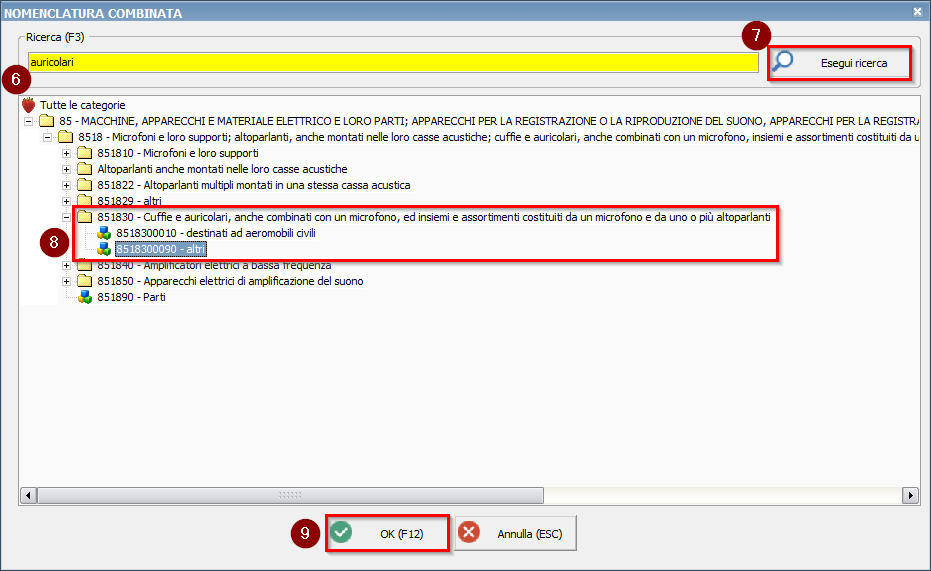Click the folder icon of 851850 Apparecchi elettrici

(84, 281)
